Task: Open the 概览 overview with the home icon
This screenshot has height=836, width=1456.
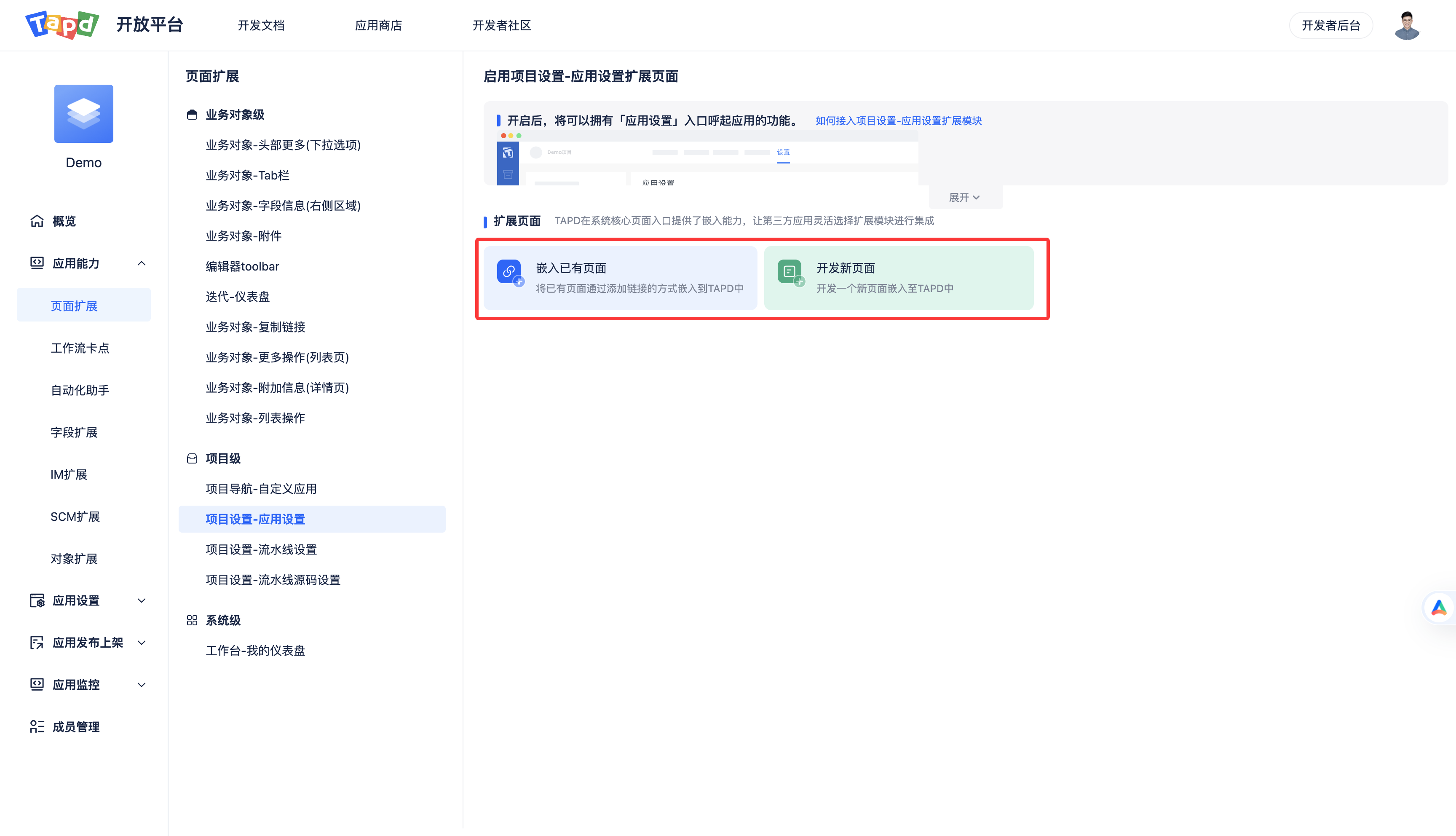Action: (x=36, y=221)
